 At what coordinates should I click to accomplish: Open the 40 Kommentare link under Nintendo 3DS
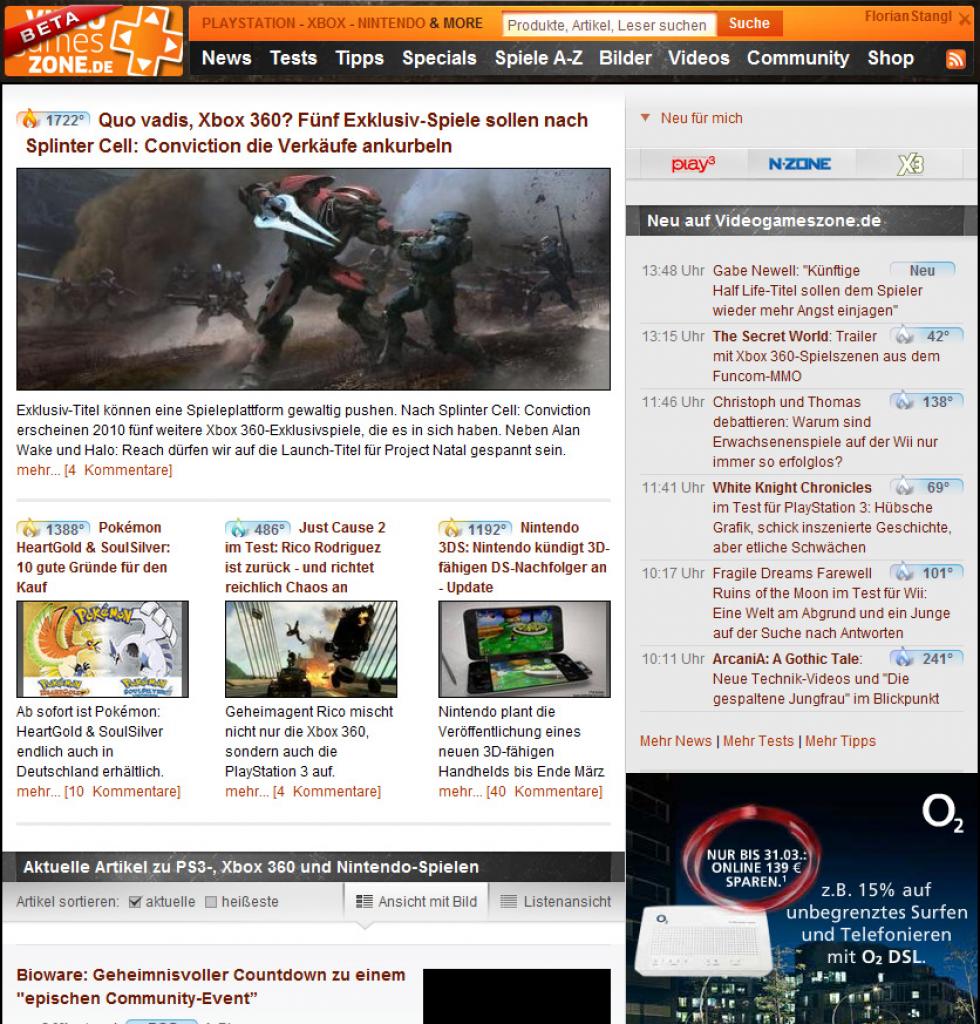[545, 792]
